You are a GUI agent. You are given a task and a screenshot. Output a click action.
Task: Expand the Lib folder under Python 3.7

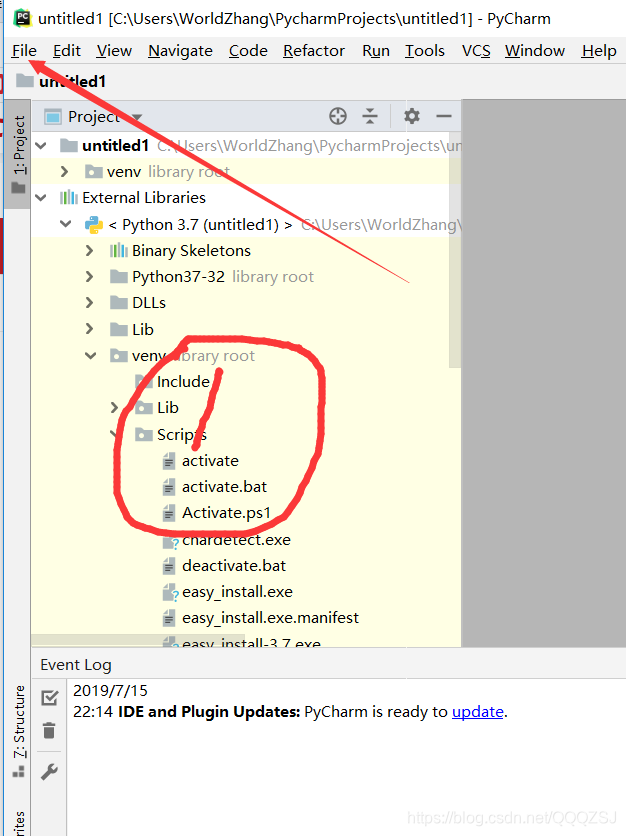point(90,329)
